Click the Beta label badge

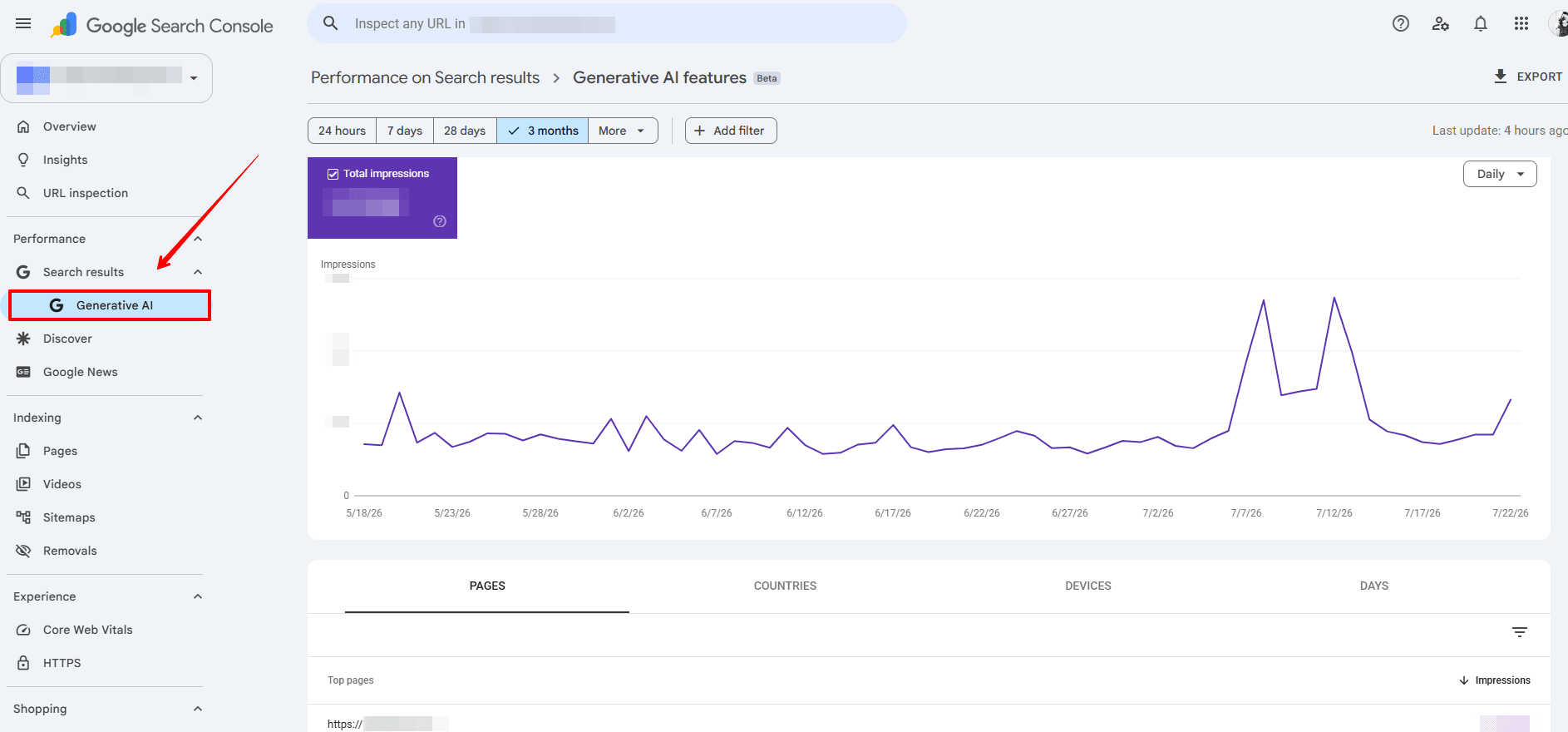pos(767,78)
